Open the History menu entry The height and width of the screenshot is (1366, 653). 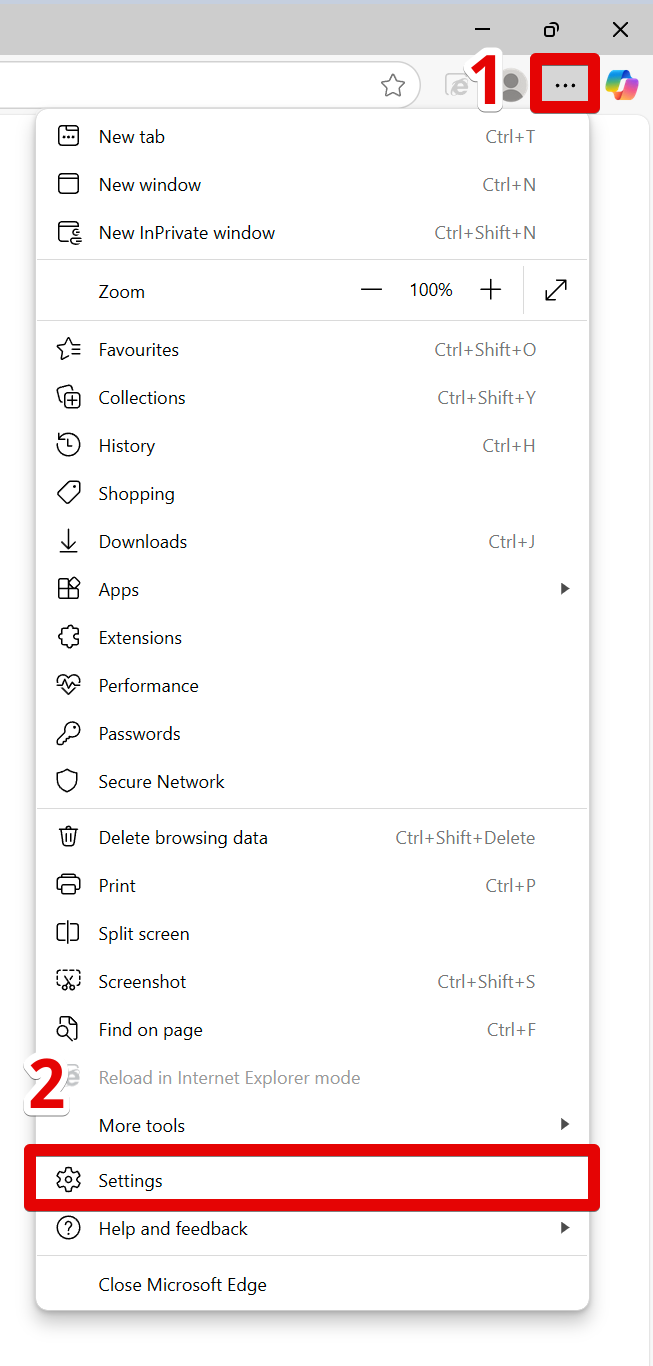[312, 445]
